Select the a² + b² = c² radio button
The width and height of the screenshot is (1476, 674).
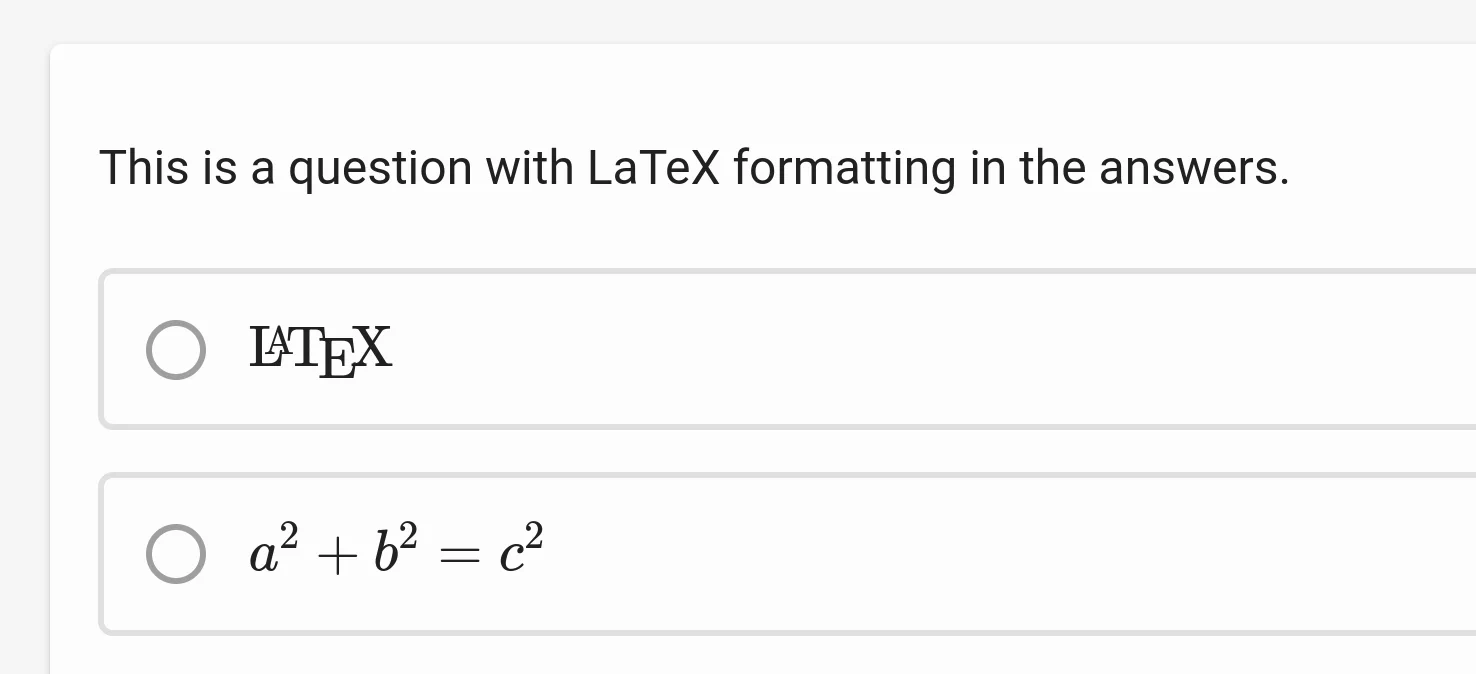coord(176,553)
